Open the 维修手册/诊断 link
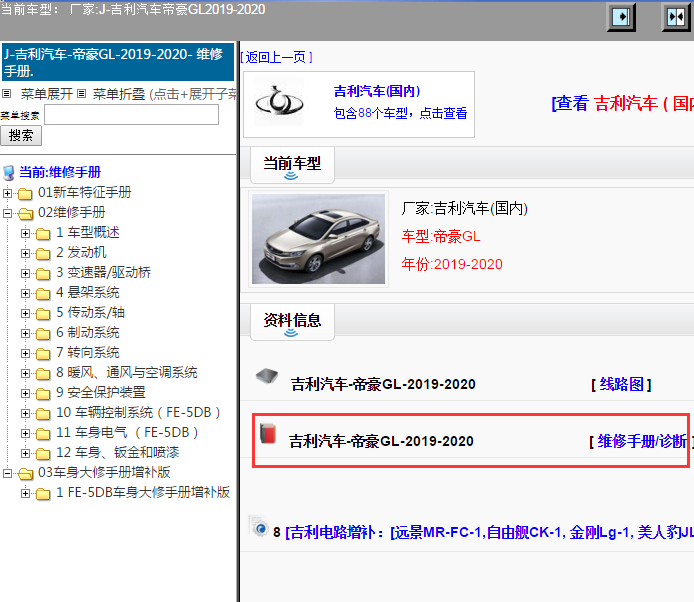 point(642,441)
